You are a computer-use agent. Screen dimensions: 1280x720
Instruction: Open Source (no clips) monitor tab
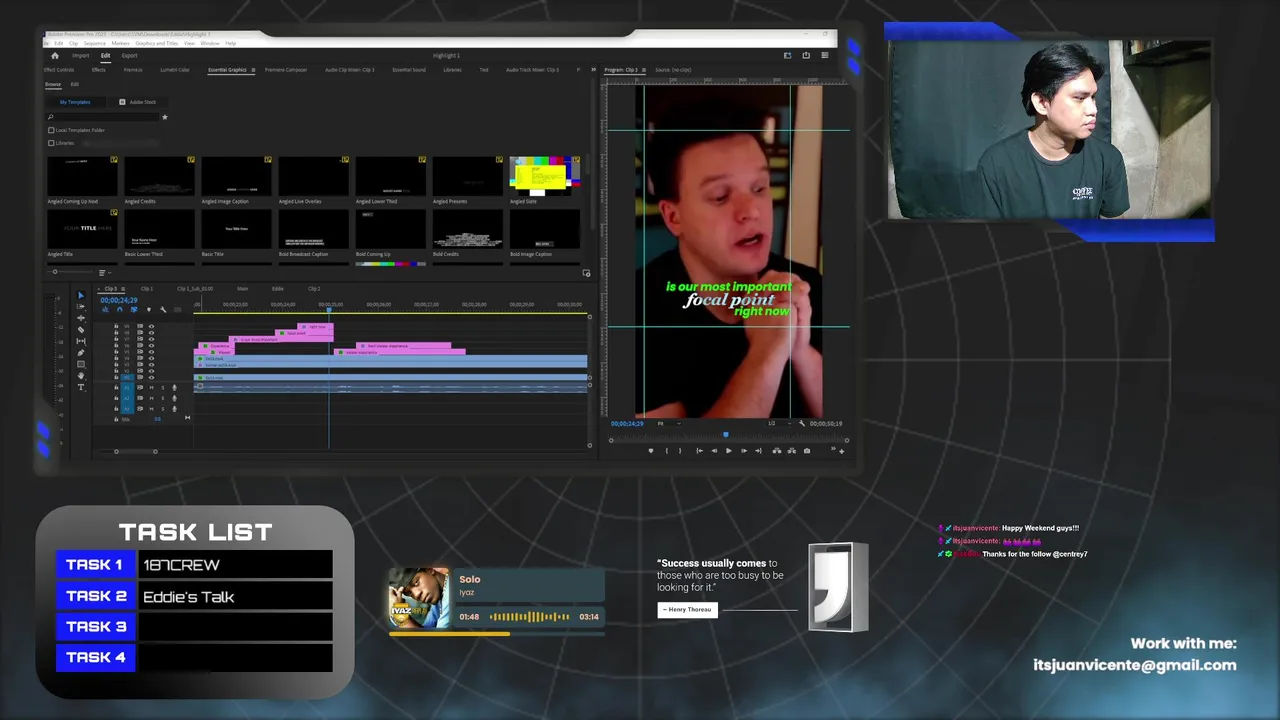click(x=673, y=70)
